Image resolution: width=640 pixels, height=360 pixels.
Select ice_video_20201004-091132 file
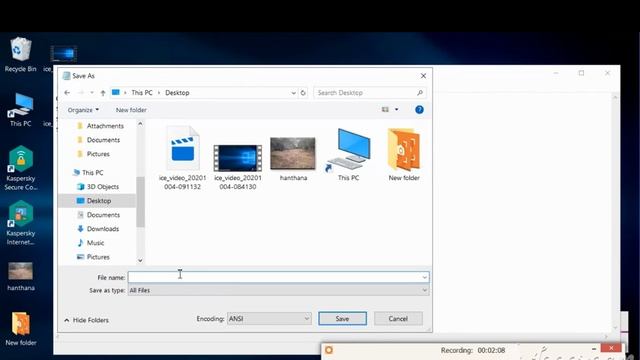(182, 158)
